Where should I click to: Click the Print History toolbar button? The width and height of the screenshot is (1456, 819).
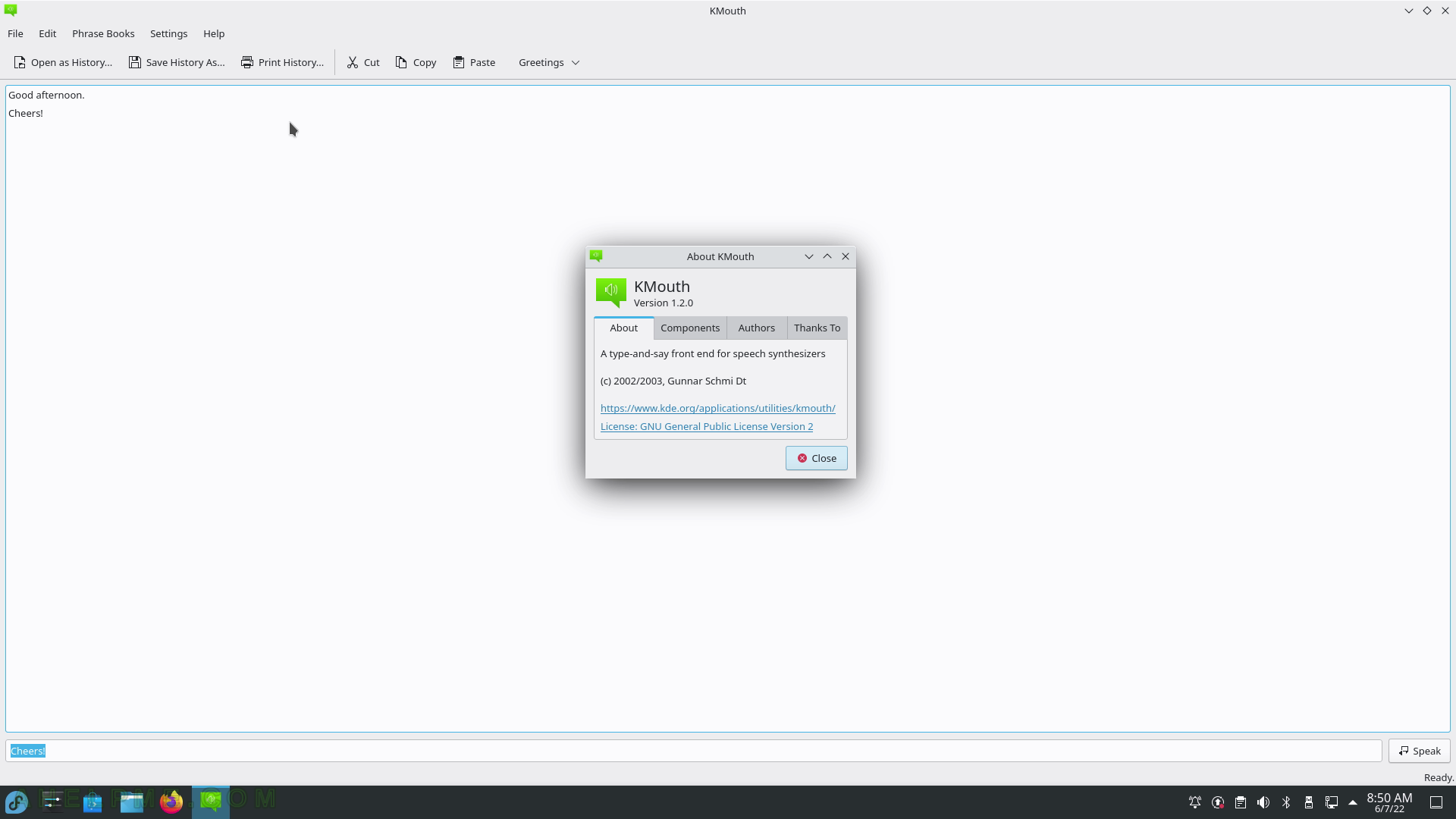pyautogui.click(x=282, y=62)
